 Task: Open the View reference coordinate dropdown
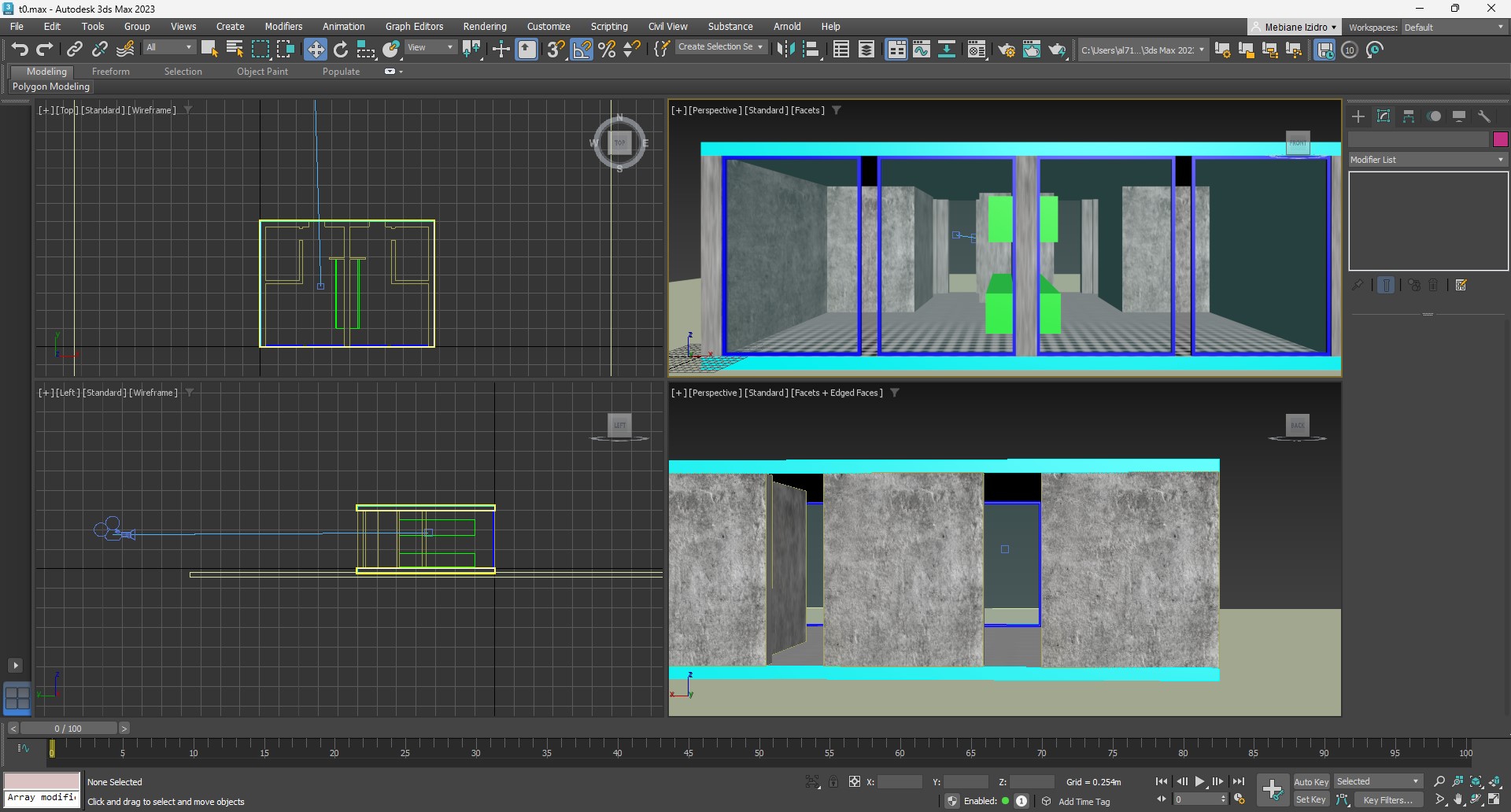coord(430,48)
